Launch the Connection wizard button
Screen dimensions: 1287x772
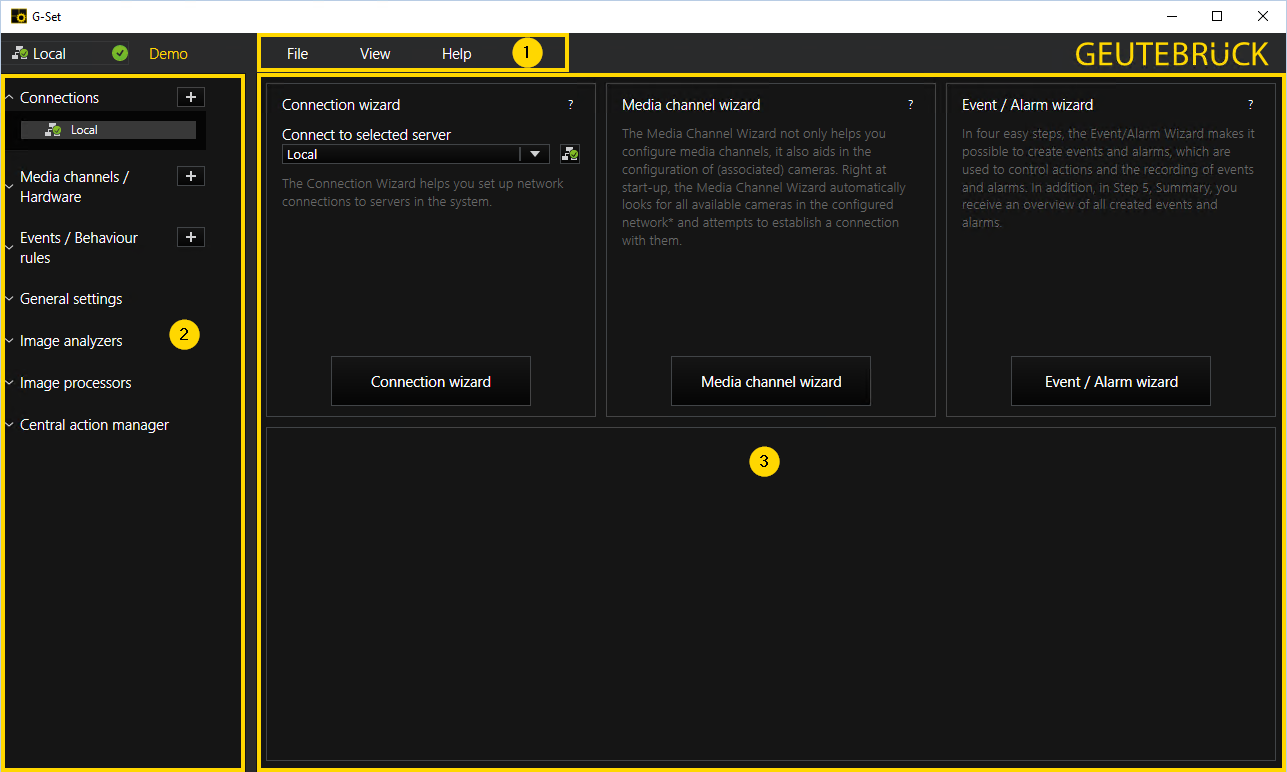click(431, 381)
